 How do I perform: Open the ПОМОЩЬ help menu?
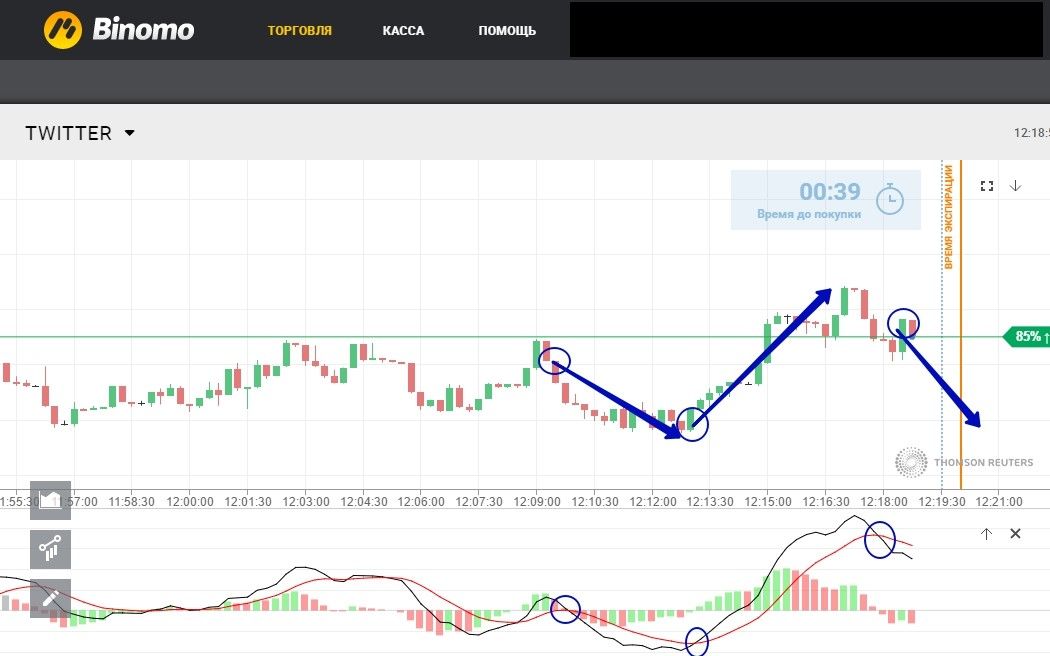tap(507, 31)
